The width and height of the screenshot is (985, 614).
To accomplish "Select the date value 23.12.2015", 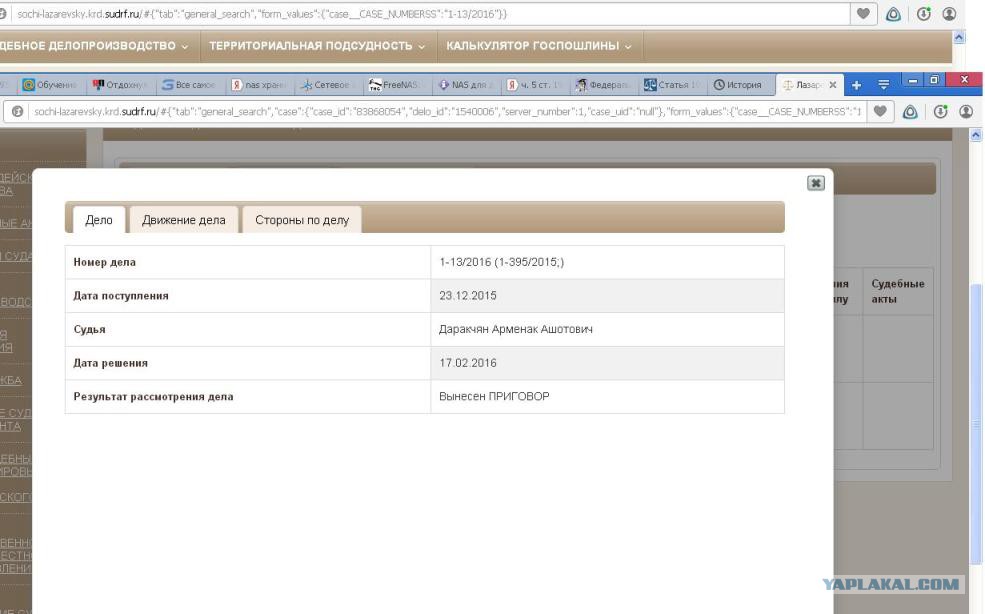I will [x=467, y=295].
